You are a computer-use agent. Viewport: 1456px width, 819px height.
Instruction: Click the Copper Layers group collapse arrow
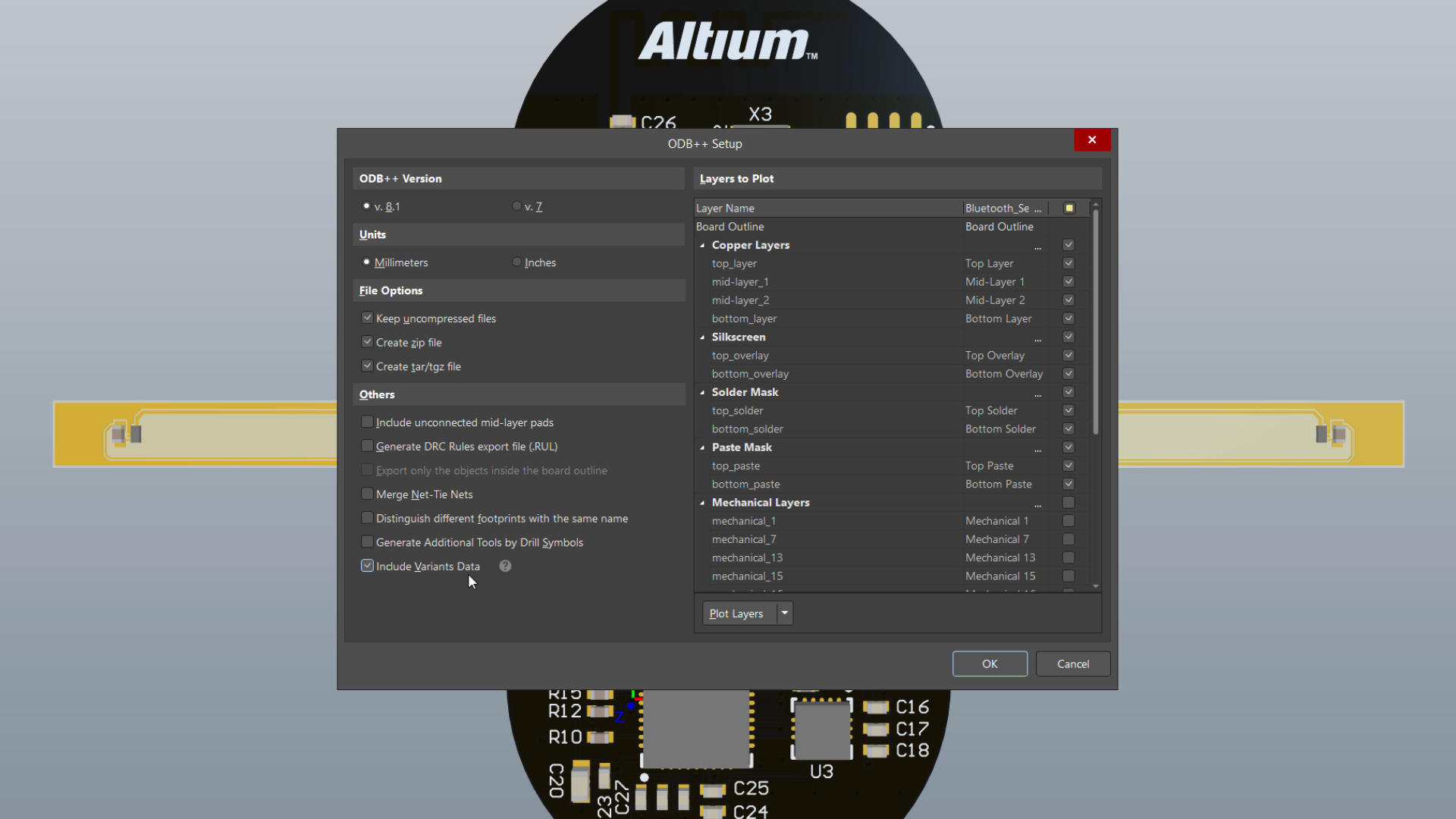702,245
